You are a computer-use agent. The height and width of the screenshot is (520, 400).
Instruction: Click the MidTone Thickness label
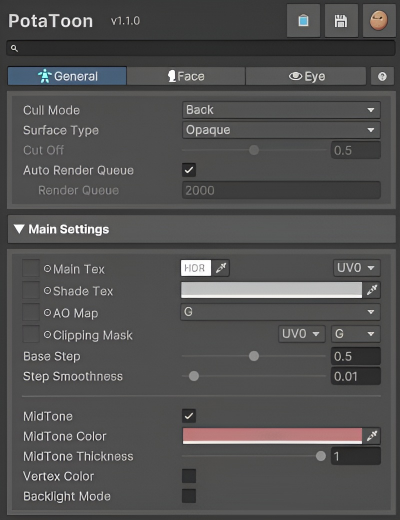78,456
